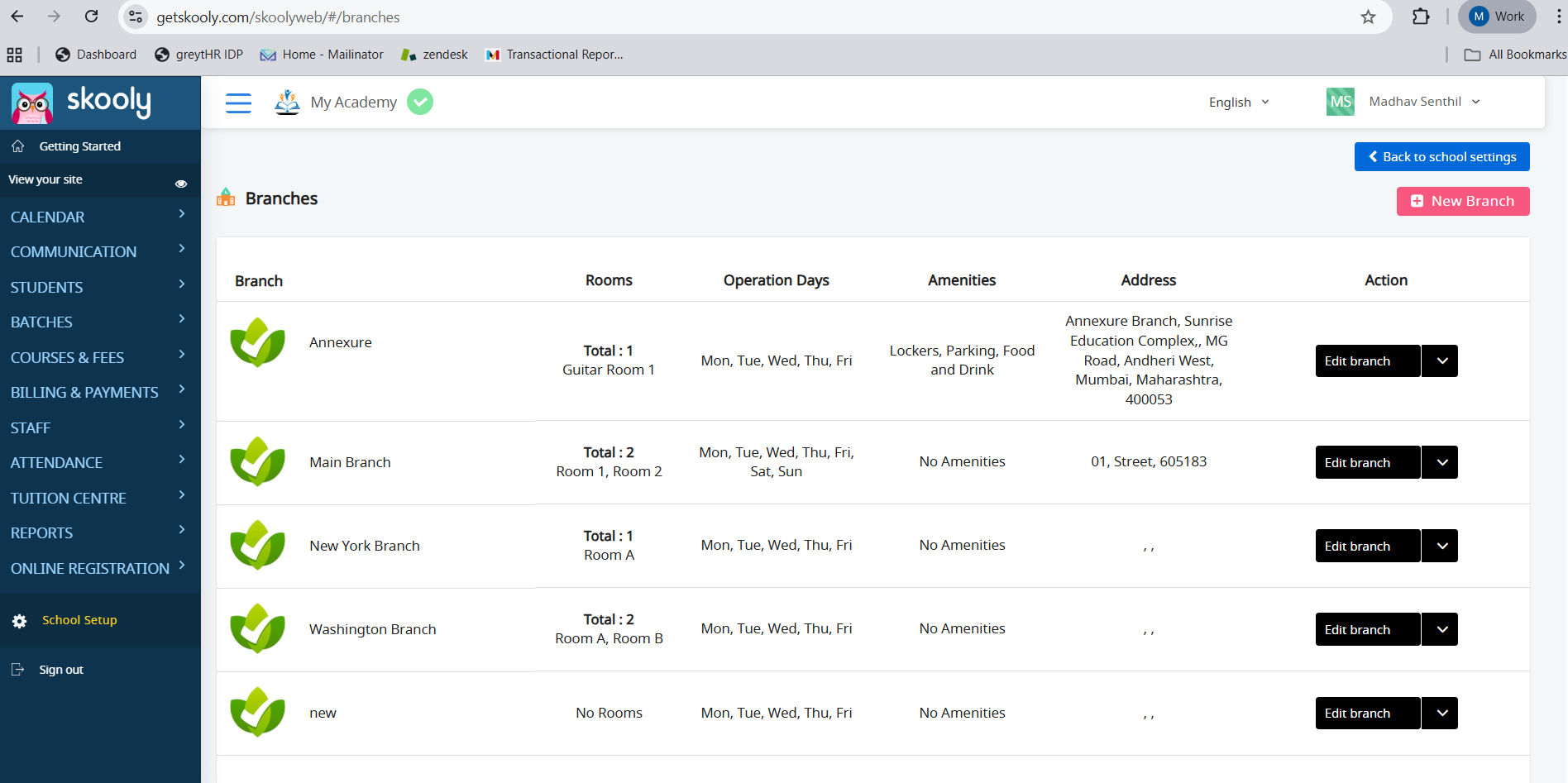This screenshot has width=1568, height=783.
Task: Open the English language dropdown
Action: [1238, 102]
